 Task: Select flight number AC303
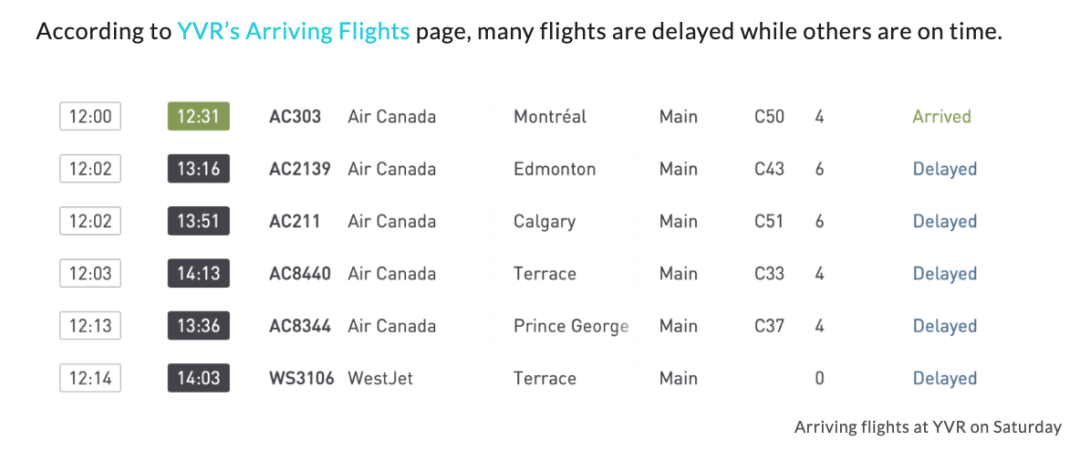click(x=295, y=117)
